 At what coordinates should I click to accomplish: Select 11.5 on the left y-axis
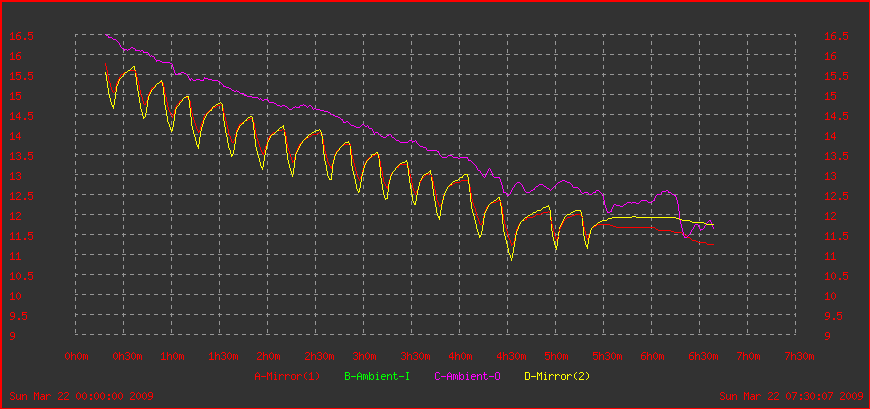click(x=22, y=236)
